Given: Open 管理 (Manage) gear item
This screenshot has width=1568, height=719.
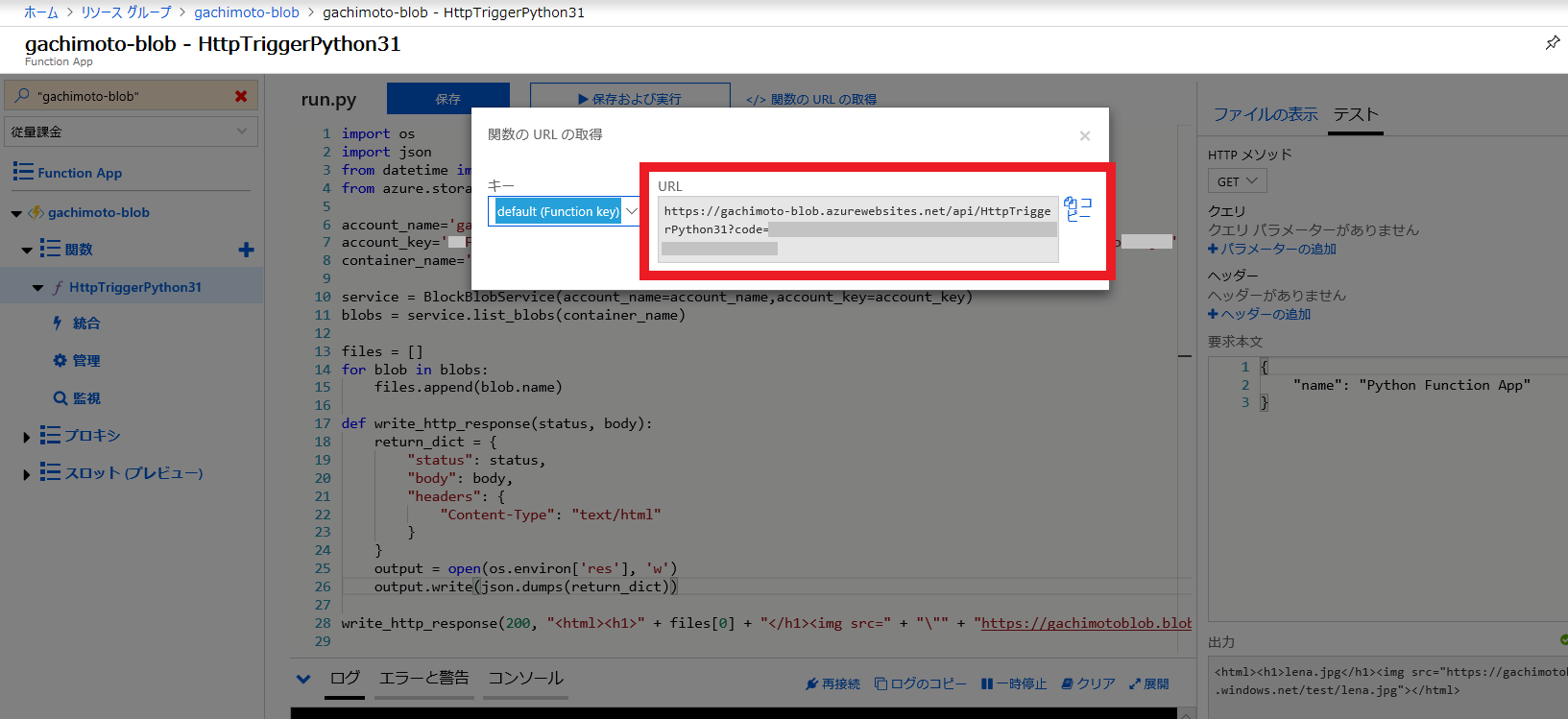Looking at the screenshot, I should tap(86, 361).
